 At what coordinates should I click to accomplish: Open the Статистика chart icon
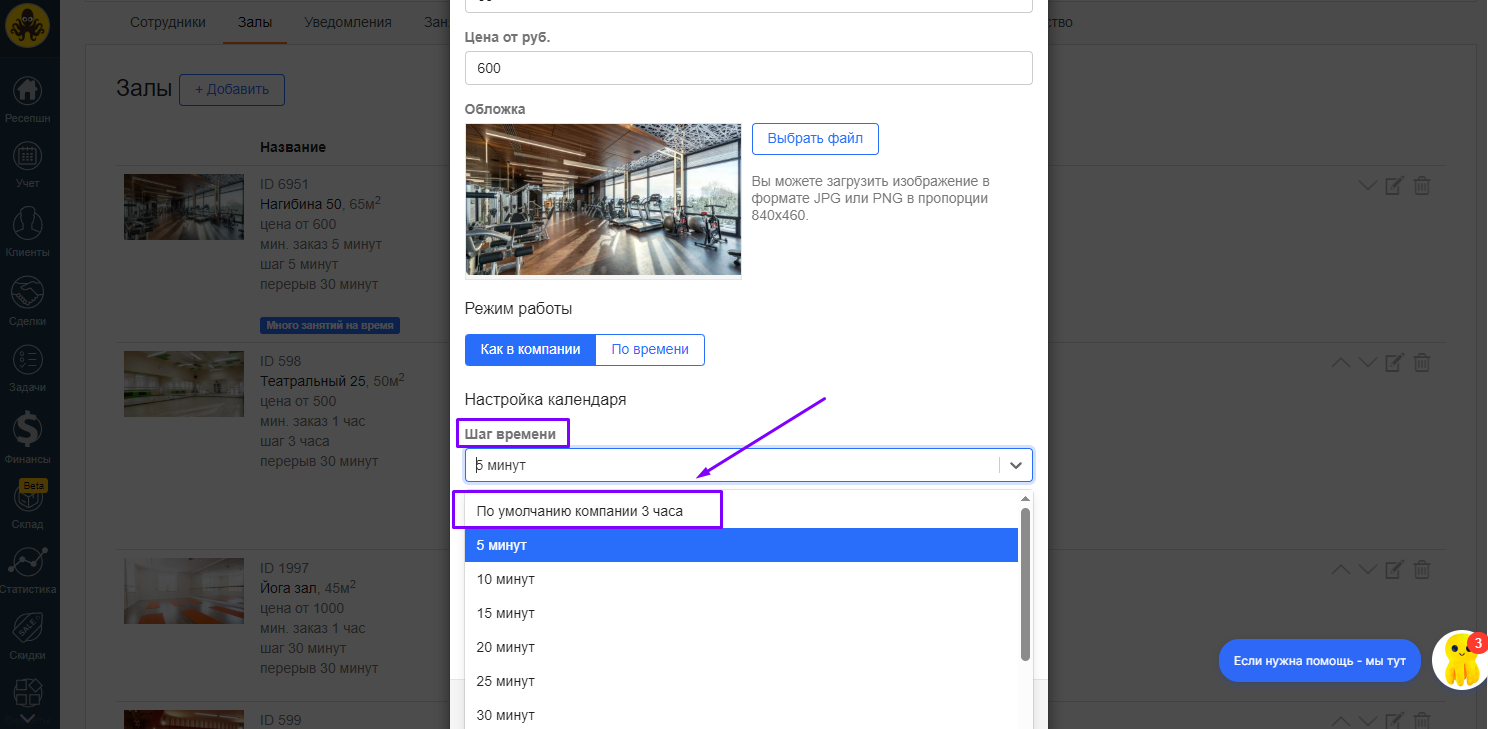(x=27, y=571)
